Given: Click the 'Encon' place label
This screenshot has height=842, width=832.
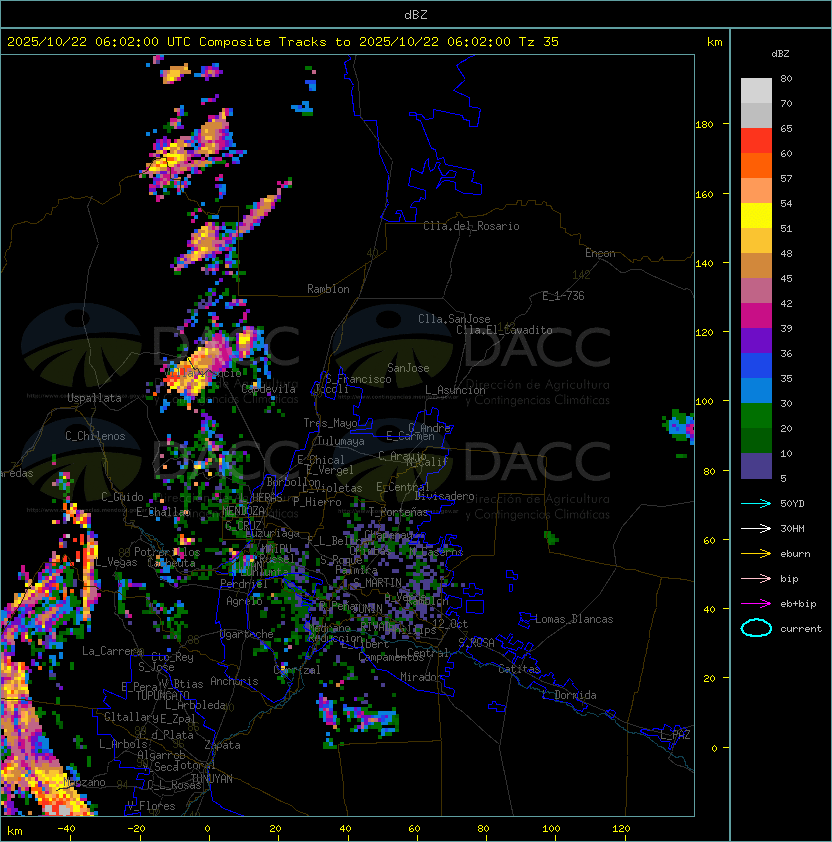Looking at the screenshot, I should tap(600, 253).
